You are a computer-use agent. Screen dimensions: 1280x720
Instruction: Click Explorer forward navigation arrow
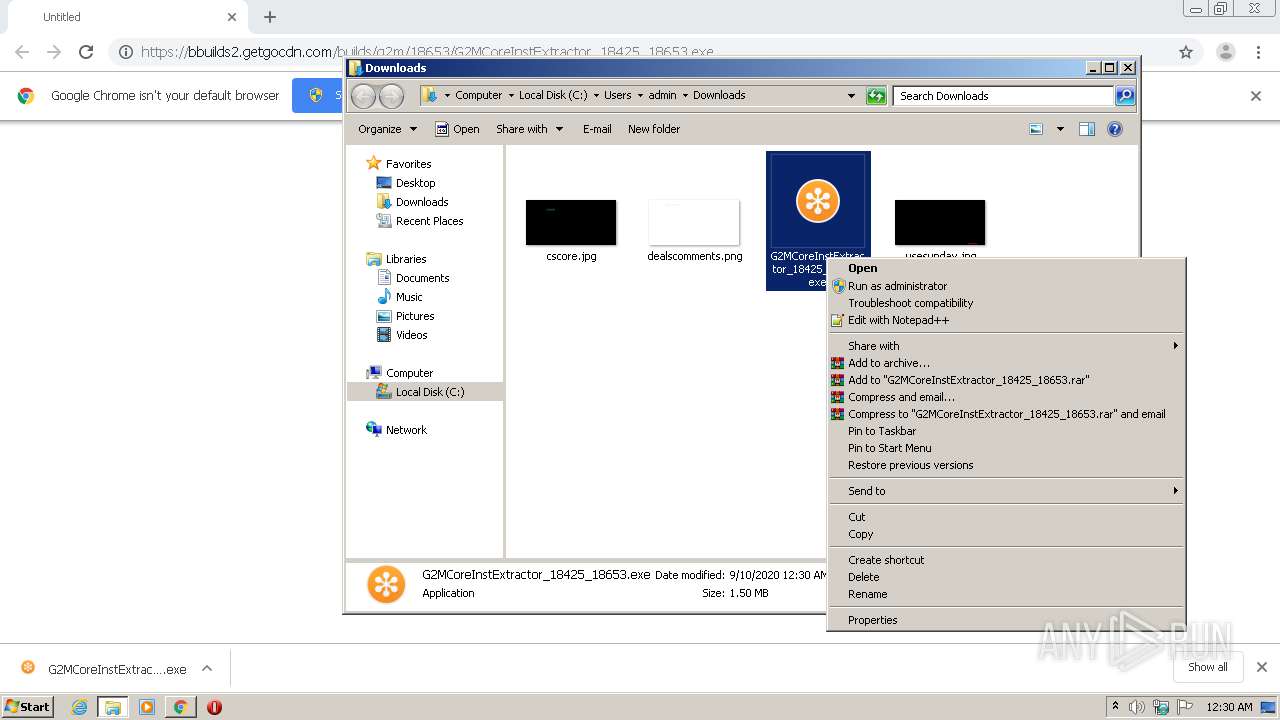click(x=392, y=96)
